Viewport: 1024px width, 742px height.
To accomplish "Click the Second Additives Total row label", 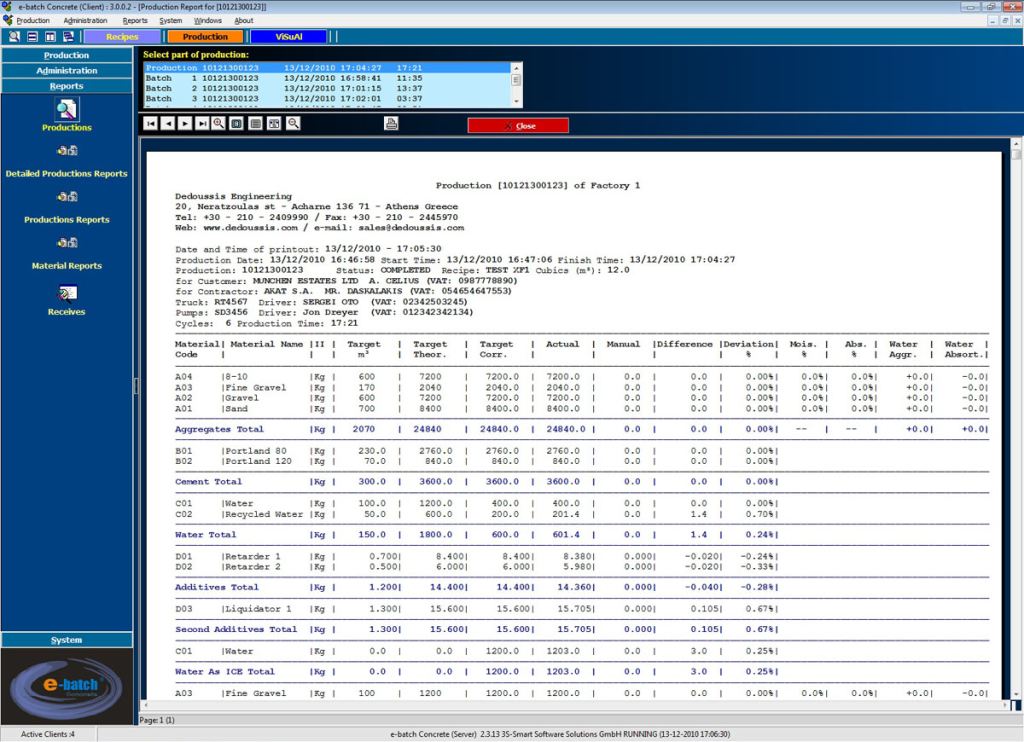I will coord(236,629).
